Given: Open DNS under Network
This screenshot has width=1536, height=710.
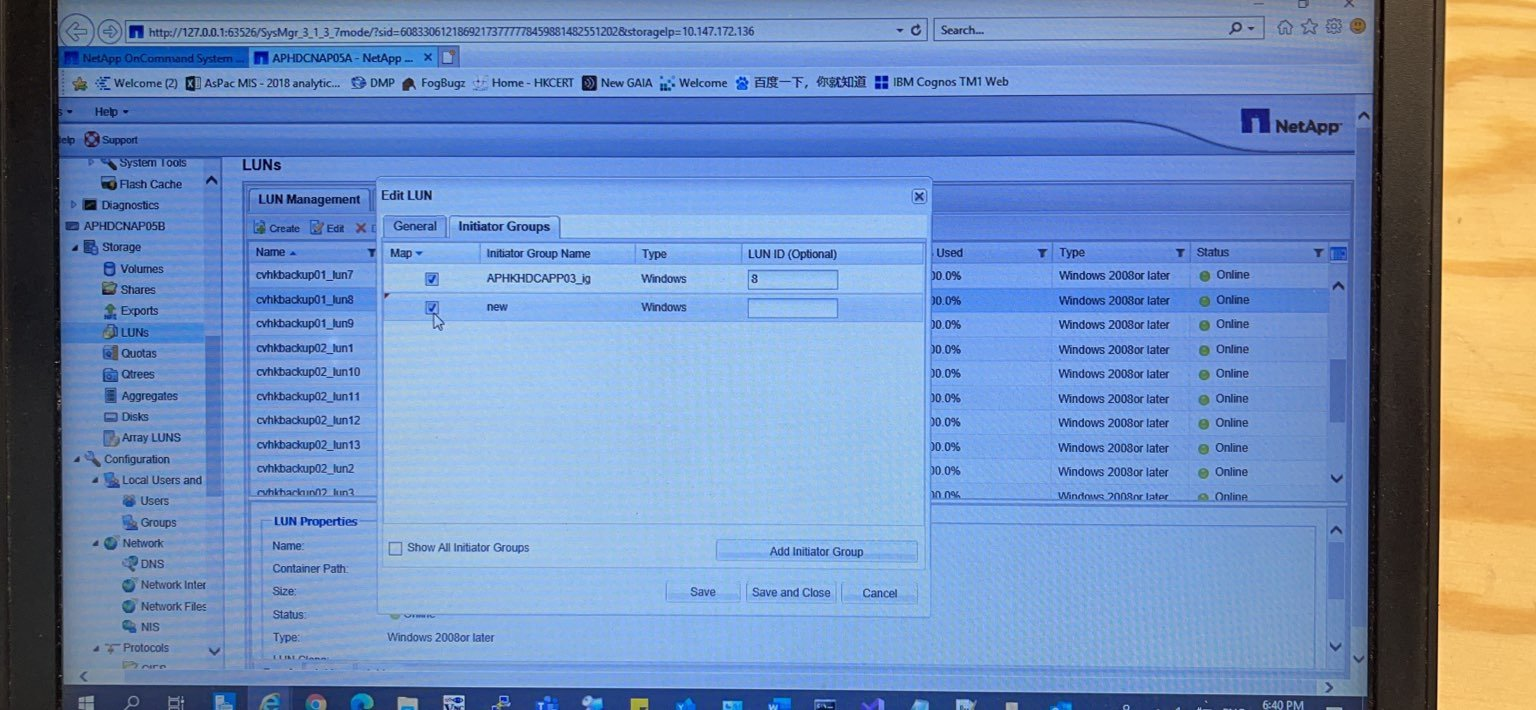Looking at the screenshot, I should 152,564.
